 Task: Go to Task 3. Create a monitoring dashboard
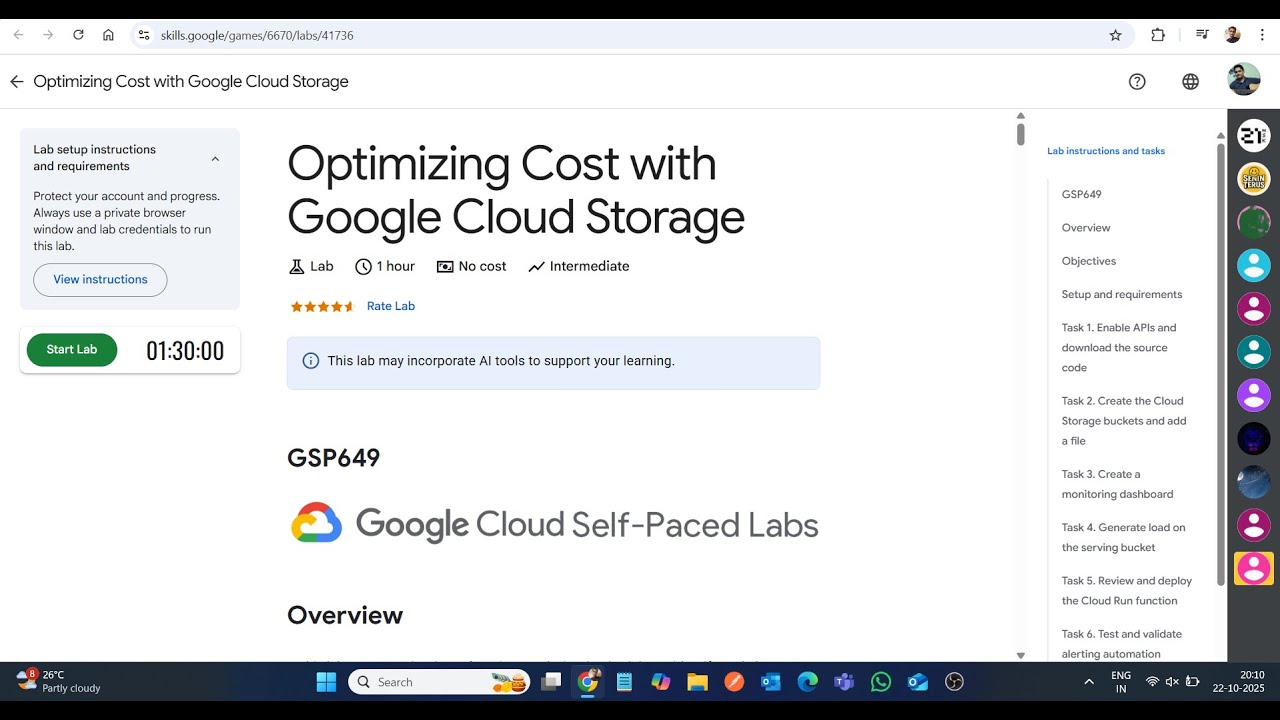[1118, 484]
